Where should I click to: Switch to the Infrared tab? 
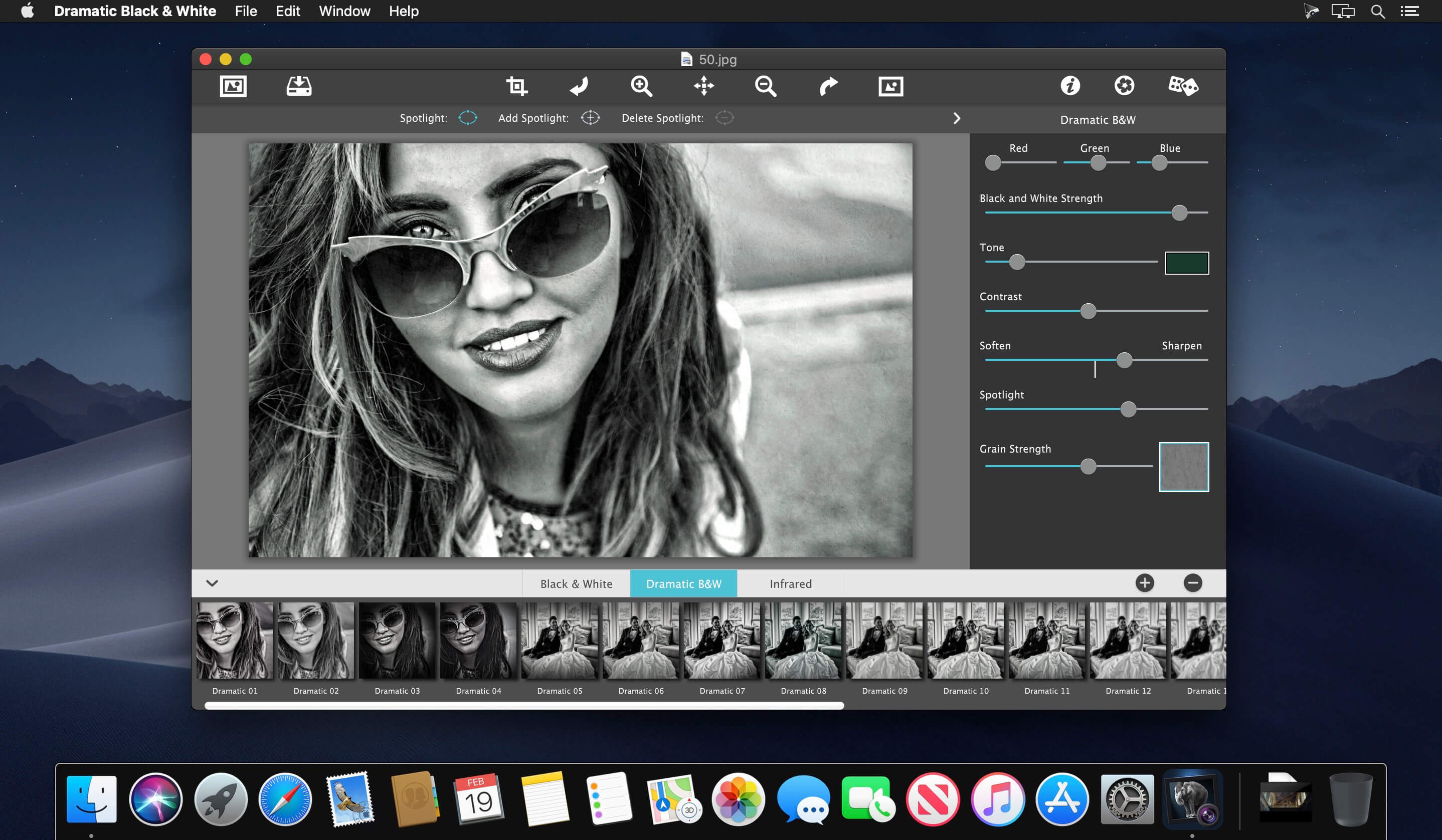790,584
